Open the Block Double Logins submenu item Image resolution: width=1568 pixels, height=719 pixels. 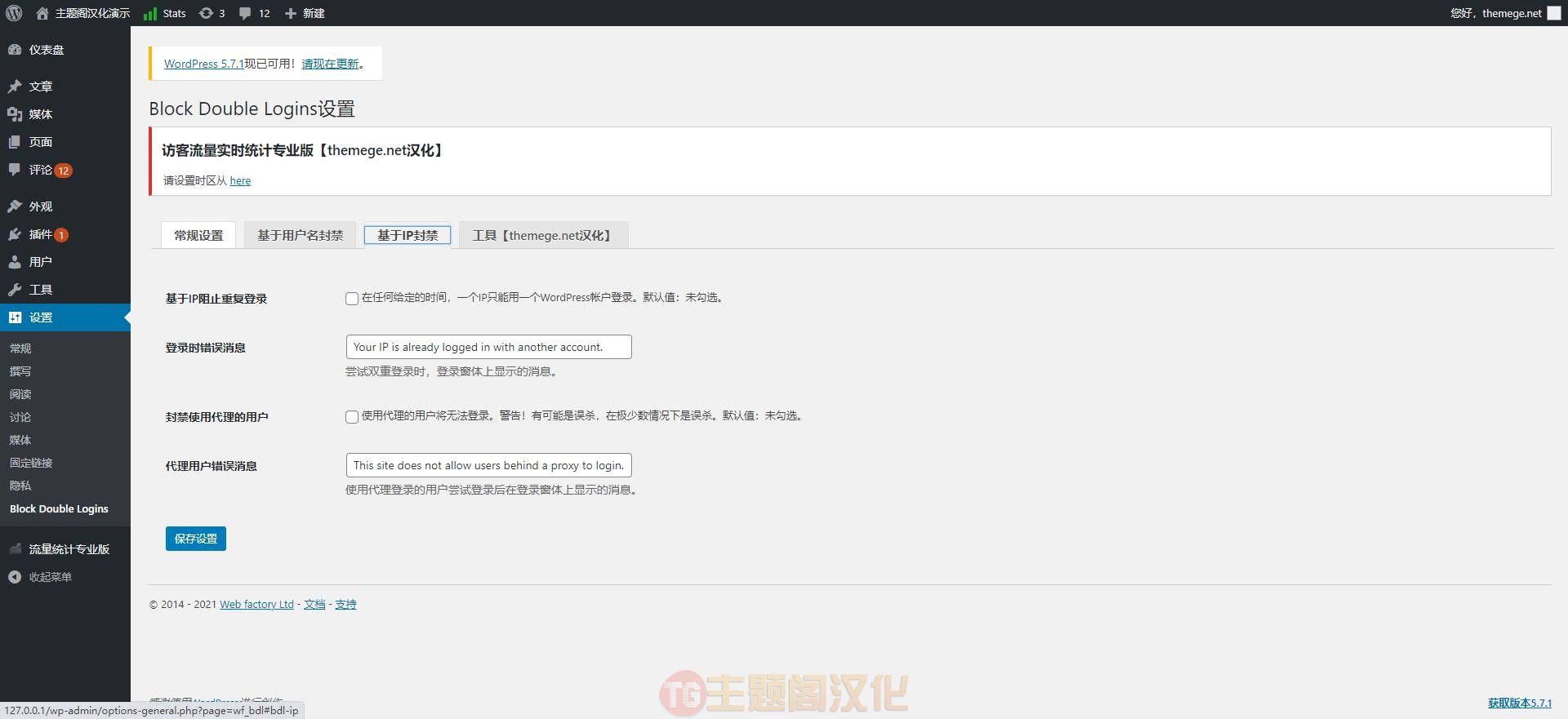coord(59,508)
